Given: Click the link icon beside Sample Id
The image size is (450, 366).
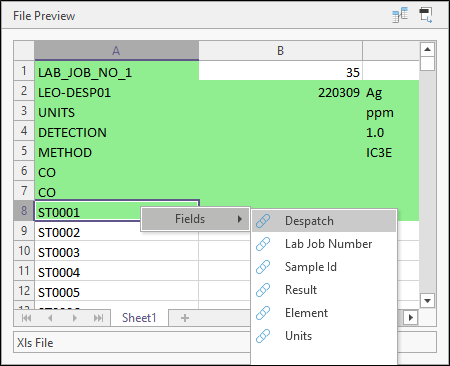Looking at the screenshot, I should coord(263,267).
